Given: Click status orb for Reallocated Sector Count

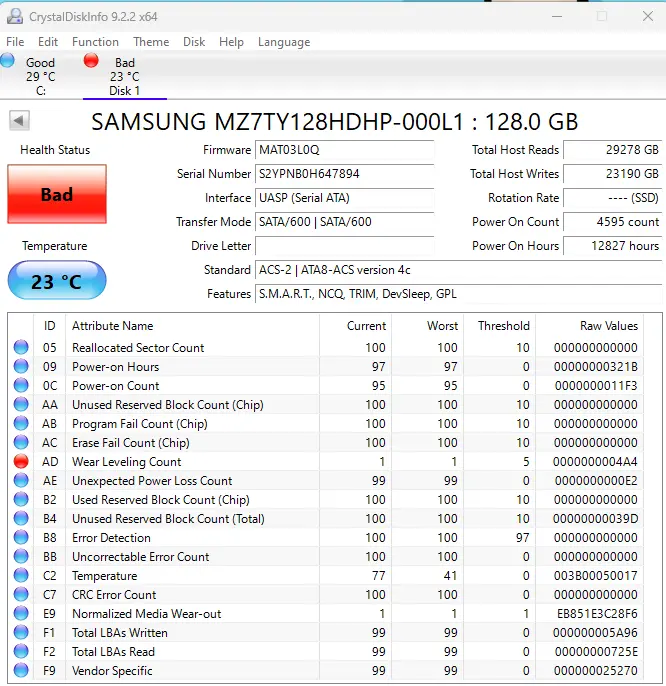Looking at the screenshot, I should point(21,347).
